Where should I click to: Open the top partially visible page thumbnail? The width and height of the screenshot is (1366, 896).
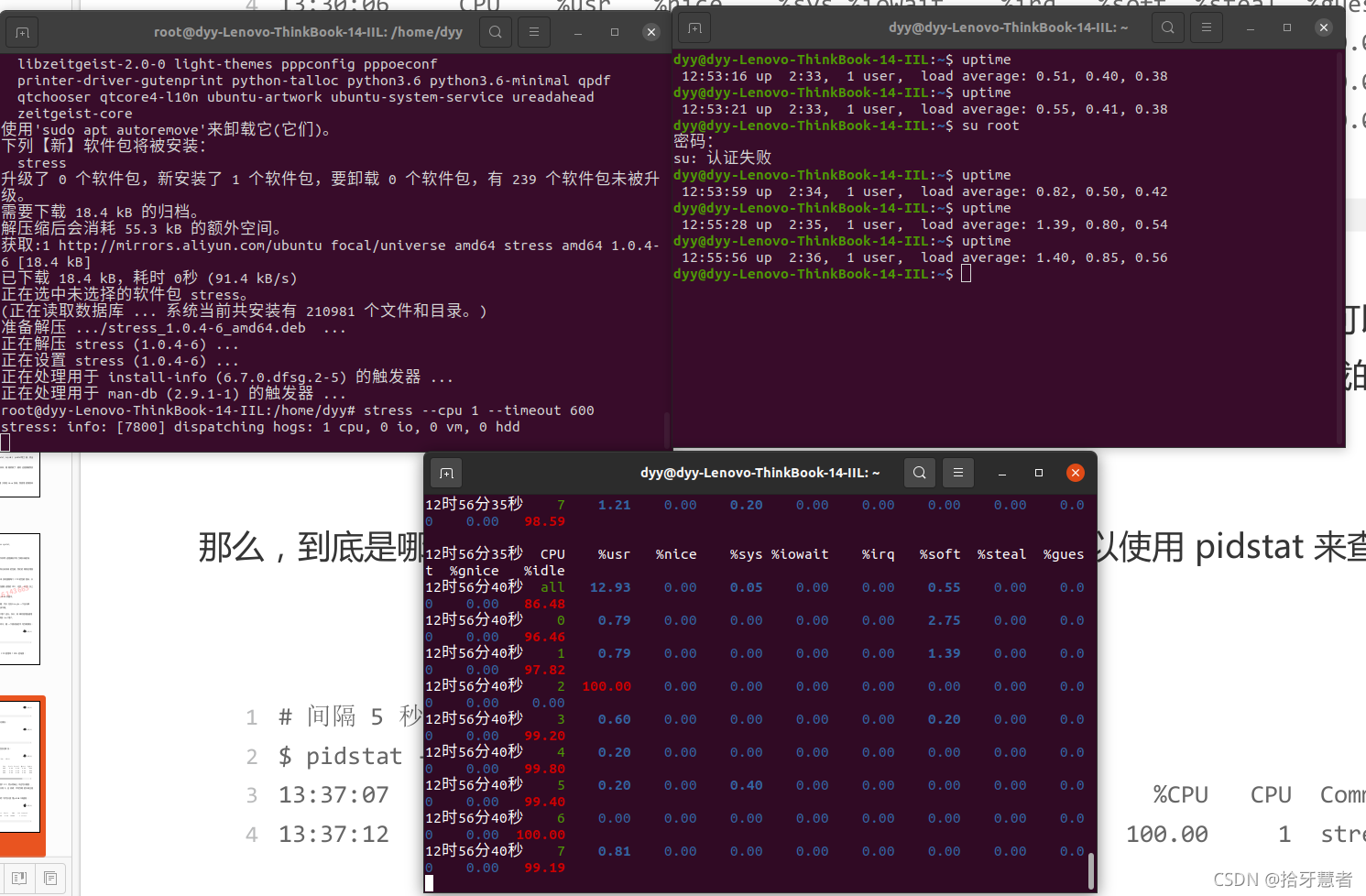tap(19, 474)
